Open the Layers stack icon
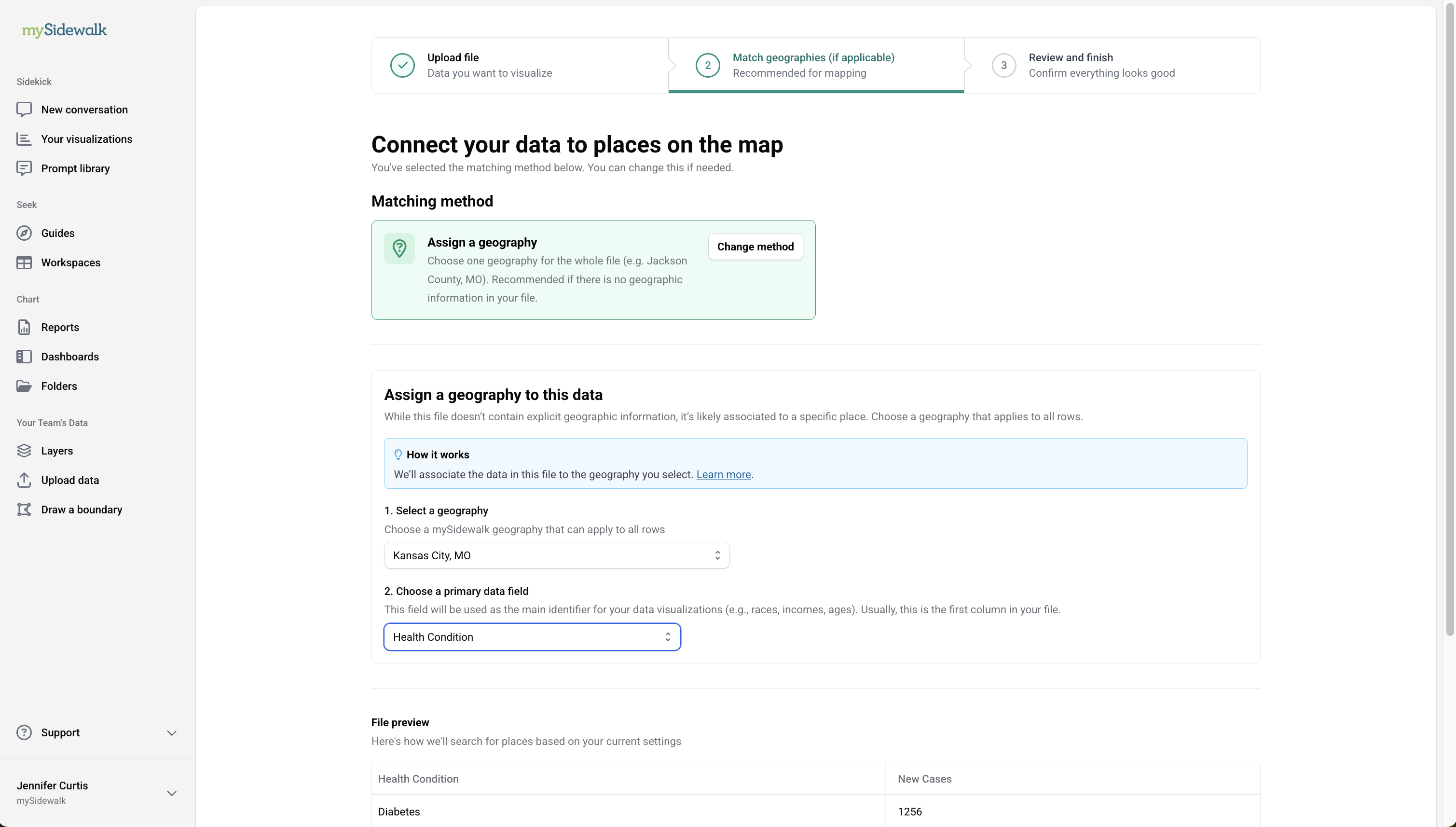The width and height of the screenshot is (1456, 827). (x=24, y=451)
